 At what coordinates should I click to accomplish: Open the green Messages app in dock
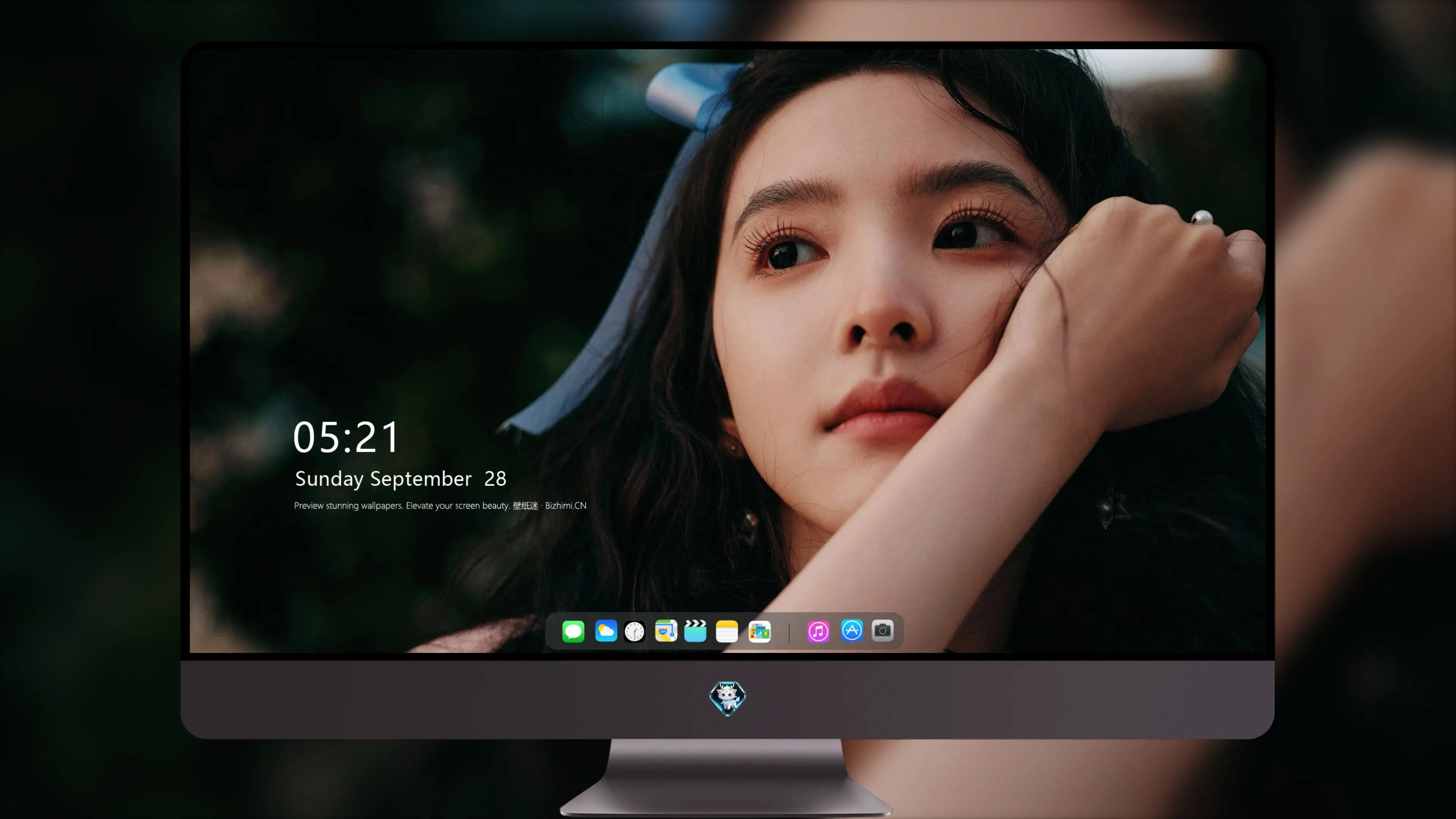(x=573, y=631)
